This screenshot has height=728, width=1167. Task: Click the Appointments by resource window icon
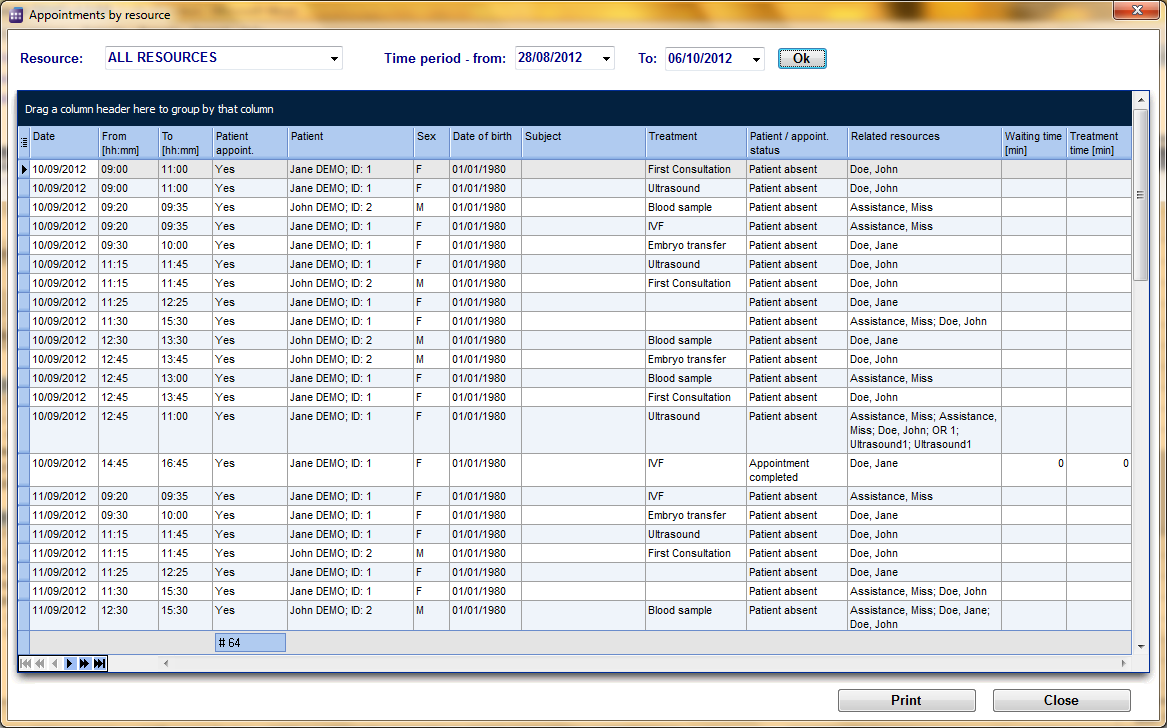(x=16, y=15)
